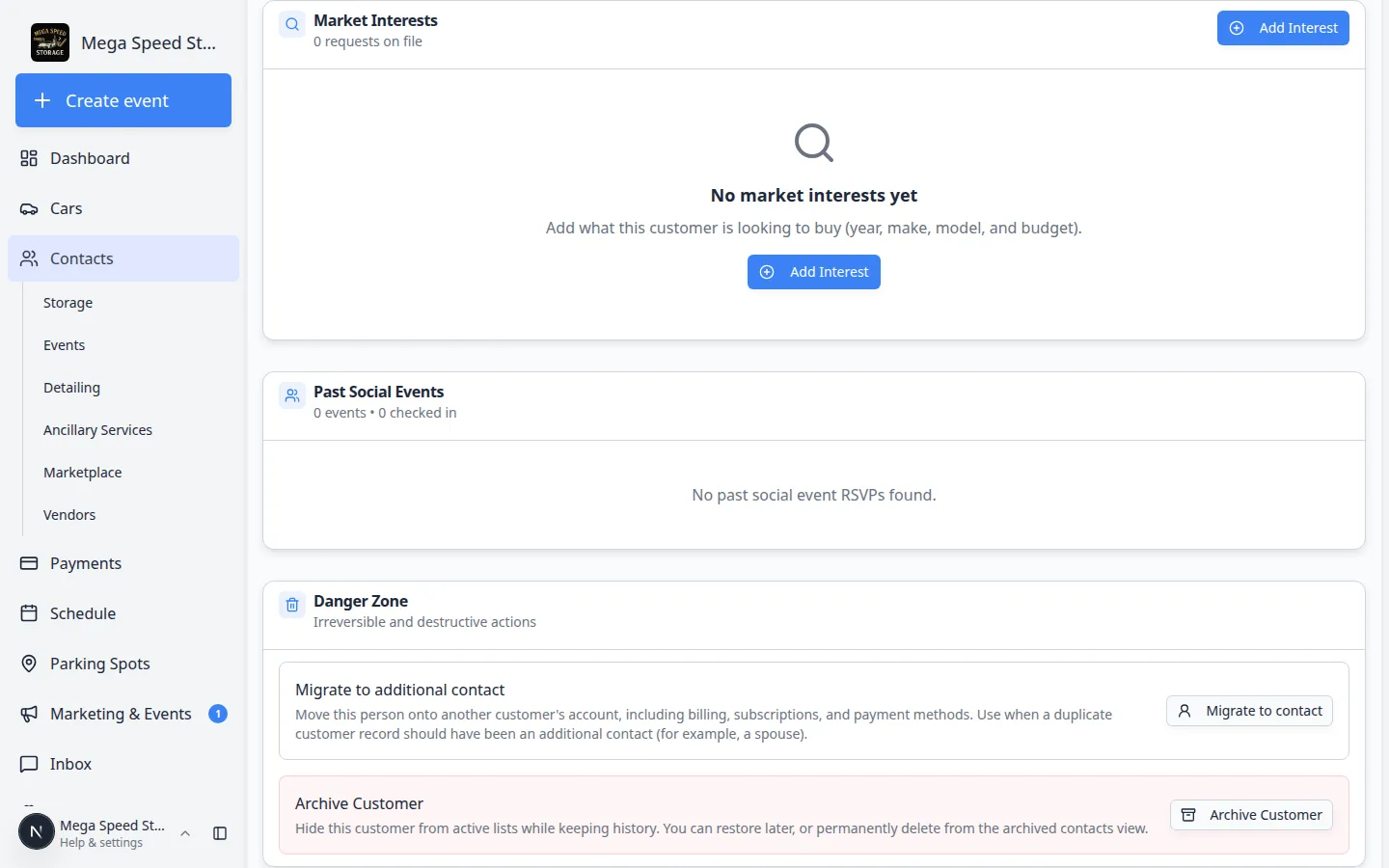Click the Market Interests magnifier header icon
1389x868 pixels.
point(292,24)
